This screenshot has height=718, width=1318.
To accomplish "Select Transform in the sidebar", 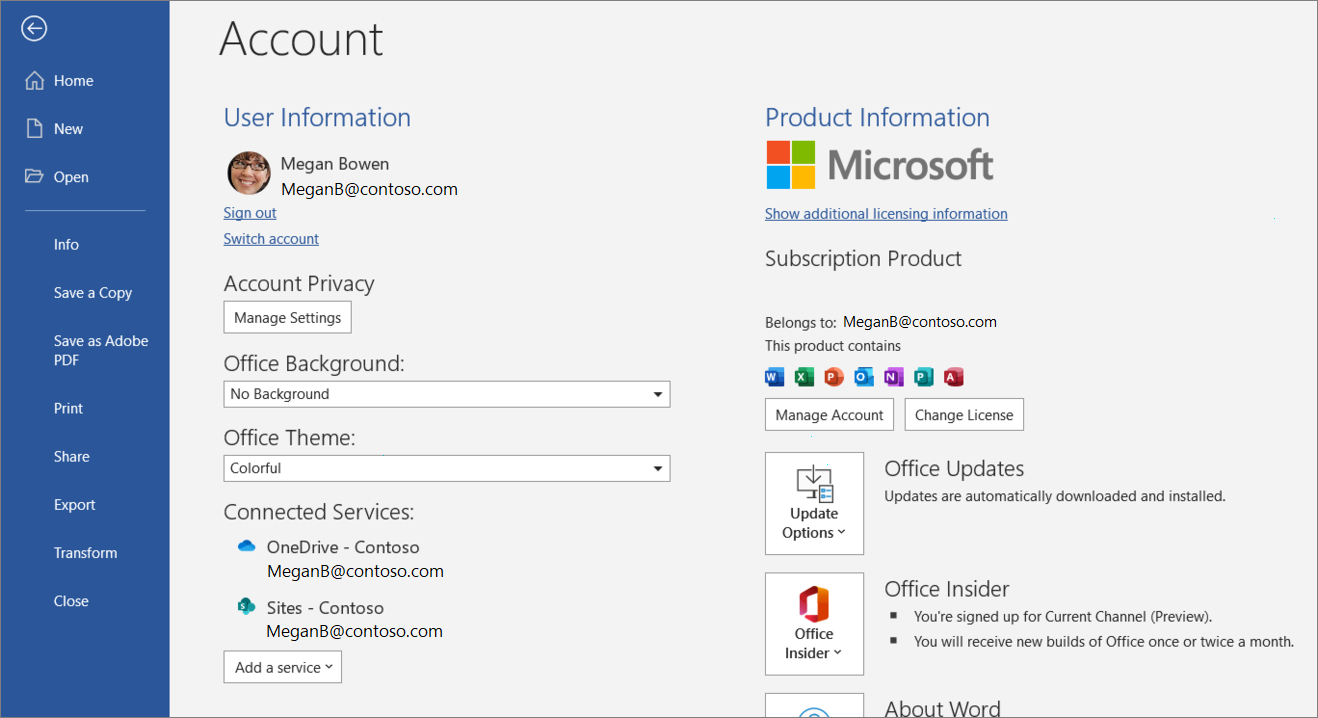I will click(x=85, y=553).
